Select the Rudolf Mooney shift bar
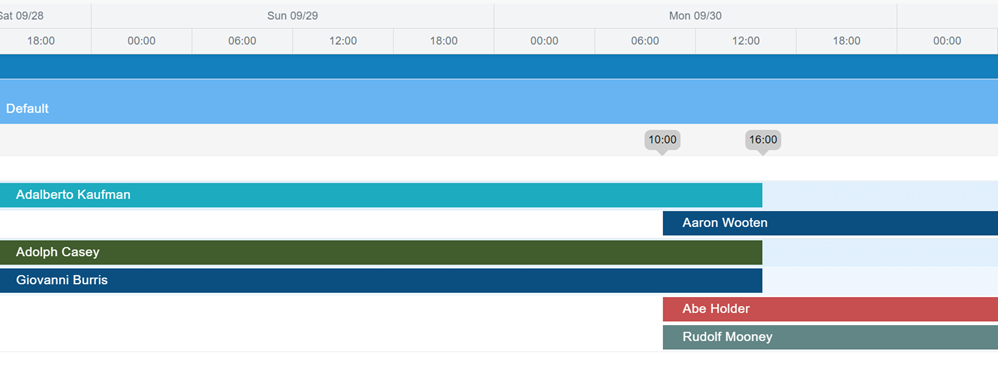Viewport: 998px width, 366px height. [x=831, y=337]
